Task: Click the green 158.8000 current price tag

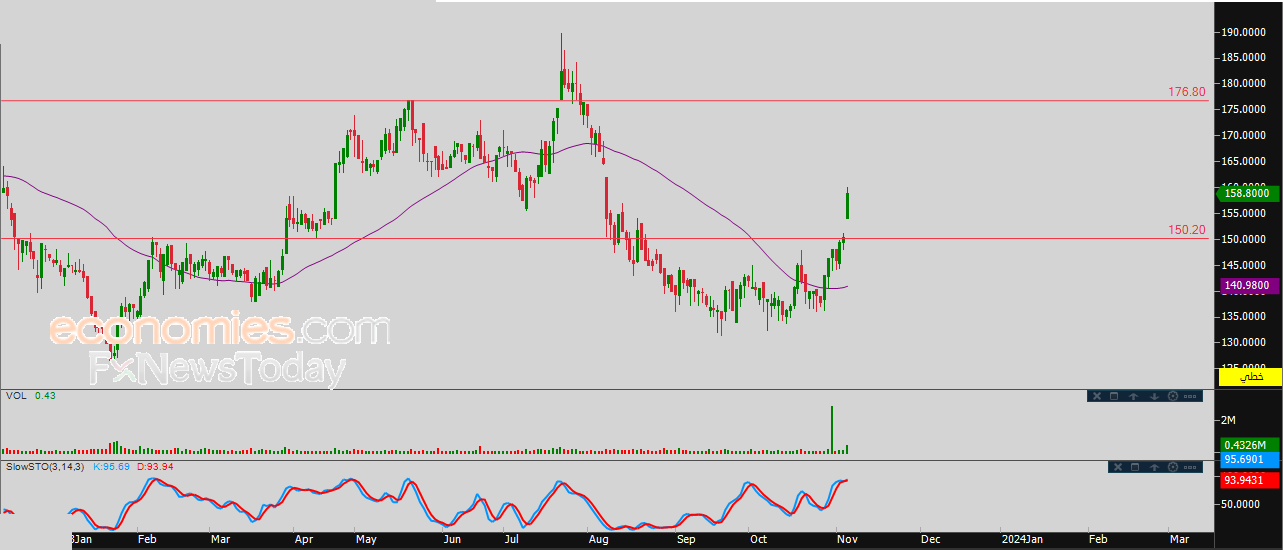Action: (1250, 195)
